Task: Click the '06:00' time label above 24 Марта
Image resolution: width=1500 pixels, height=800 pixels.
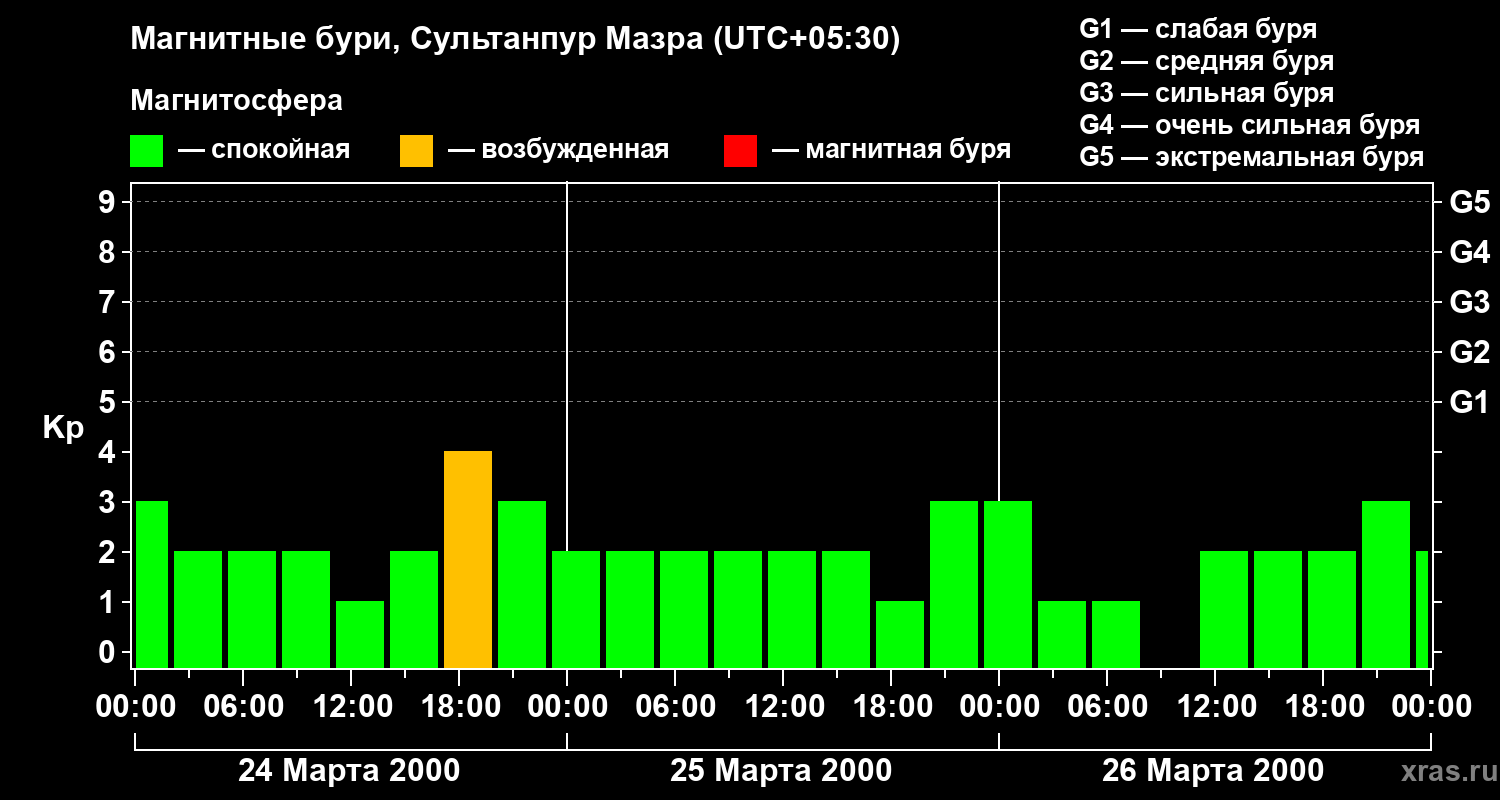Action: tap(243, 707)
